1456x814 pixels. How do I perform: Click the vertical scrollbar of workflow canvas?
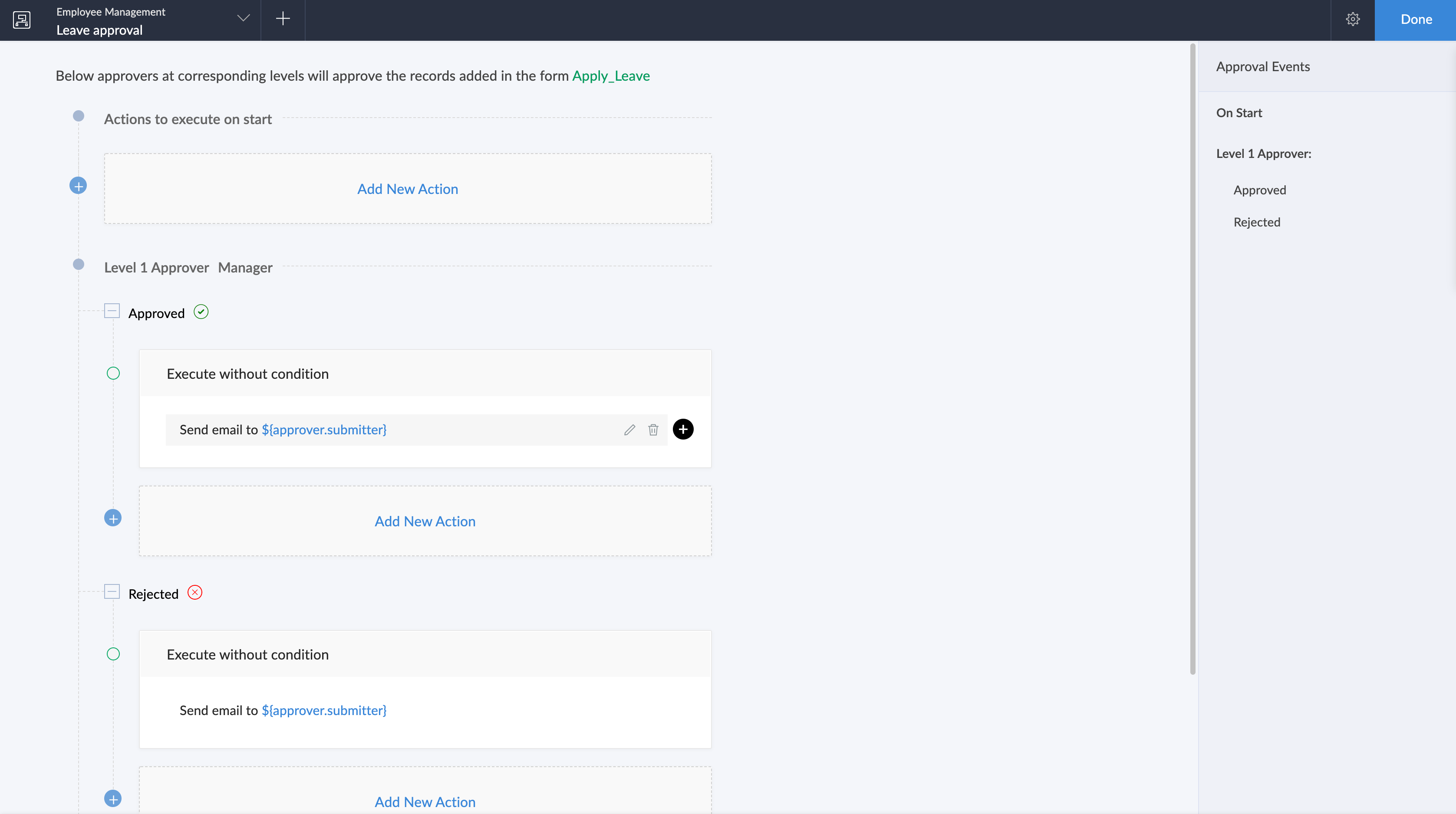coord(1192,359)
